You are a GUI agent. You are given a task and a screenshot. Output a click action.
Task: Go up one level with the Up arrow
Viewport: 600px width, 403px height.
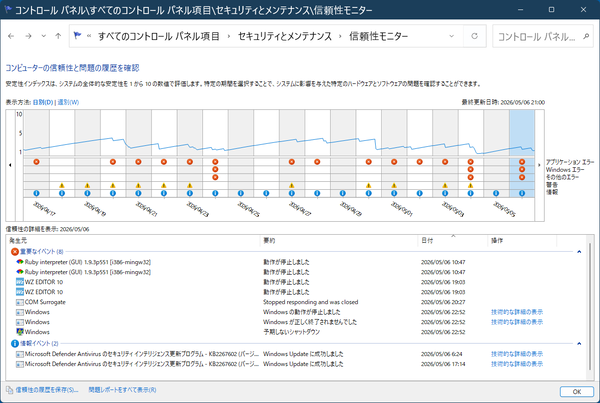[58, 36]
